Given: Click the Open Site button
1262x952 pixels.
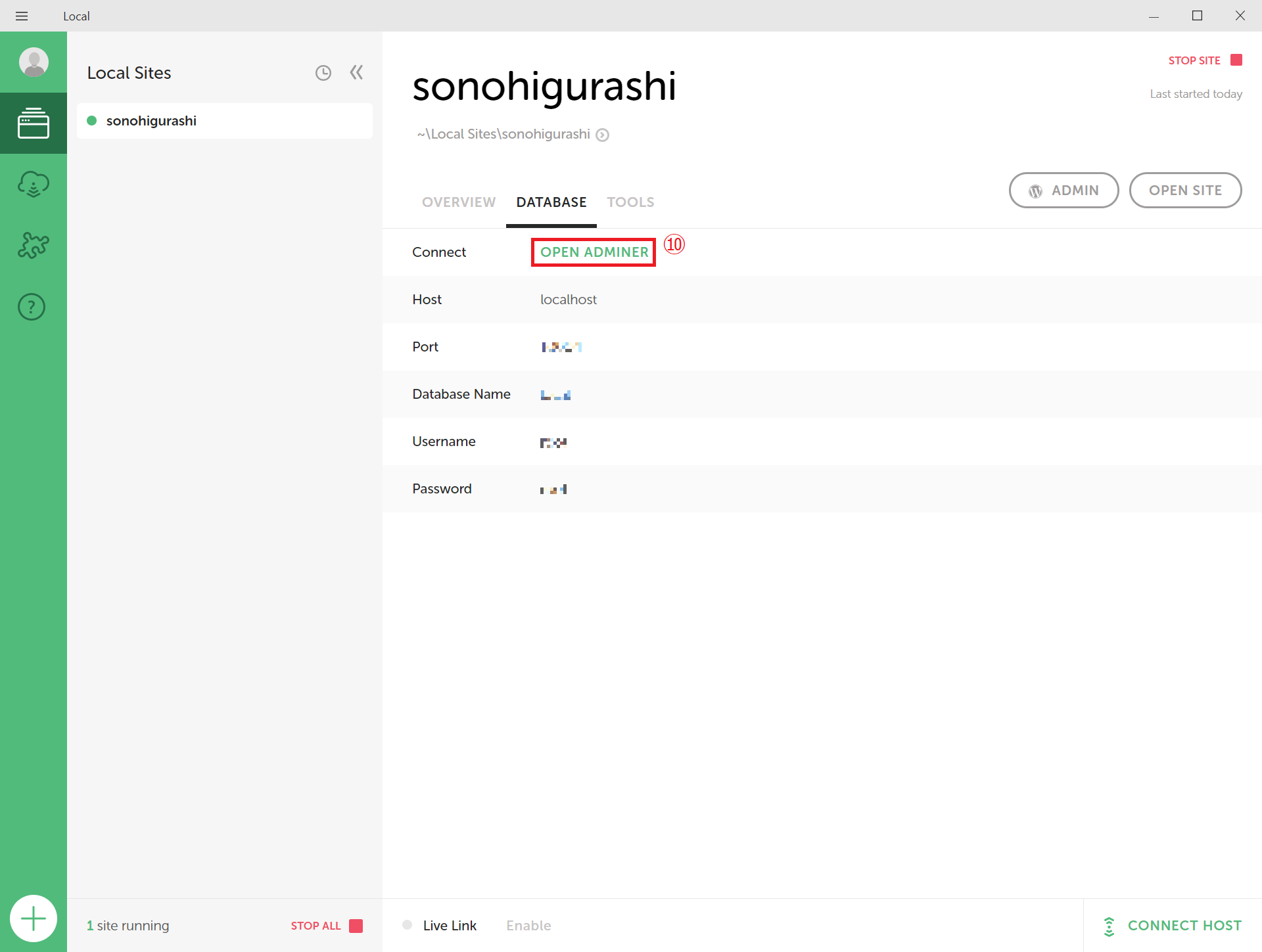Looking at the screenshot, I should coord(1185,191).
